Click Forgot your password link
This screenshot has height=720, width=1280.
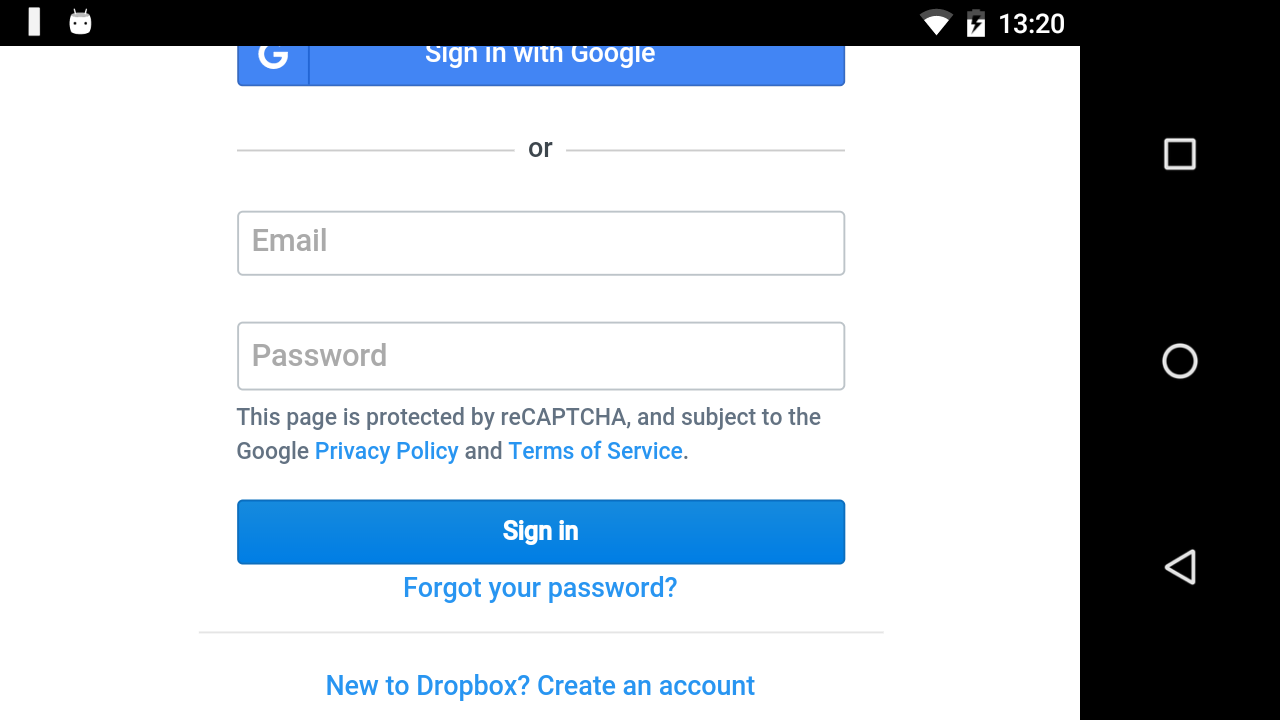540,588
